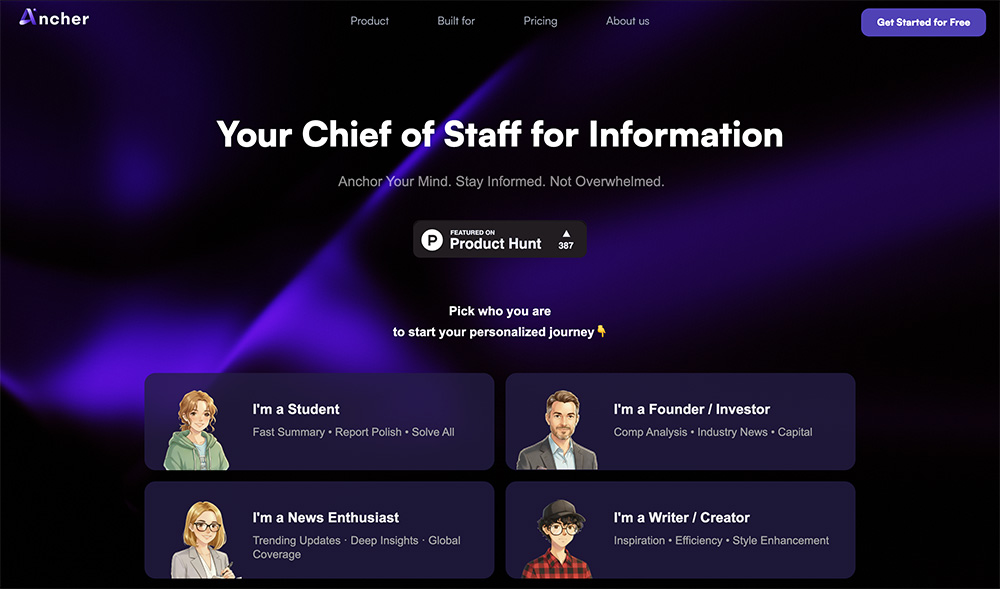
Task: Choose the I'm a Founder / Investor card
Action: pos(680,421)
